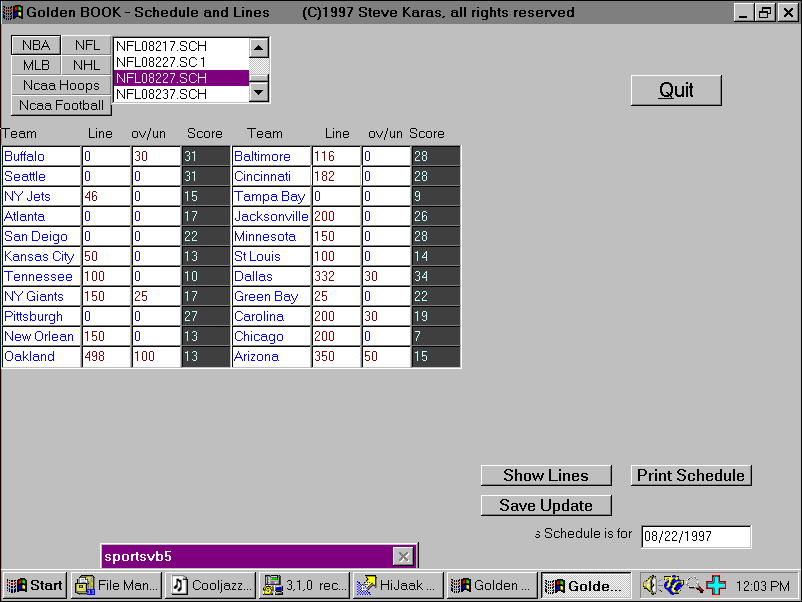Click the NY Giants team cell
Viewport: 802px width, 602px height.
pyautogui.click(x=42, y=296)
